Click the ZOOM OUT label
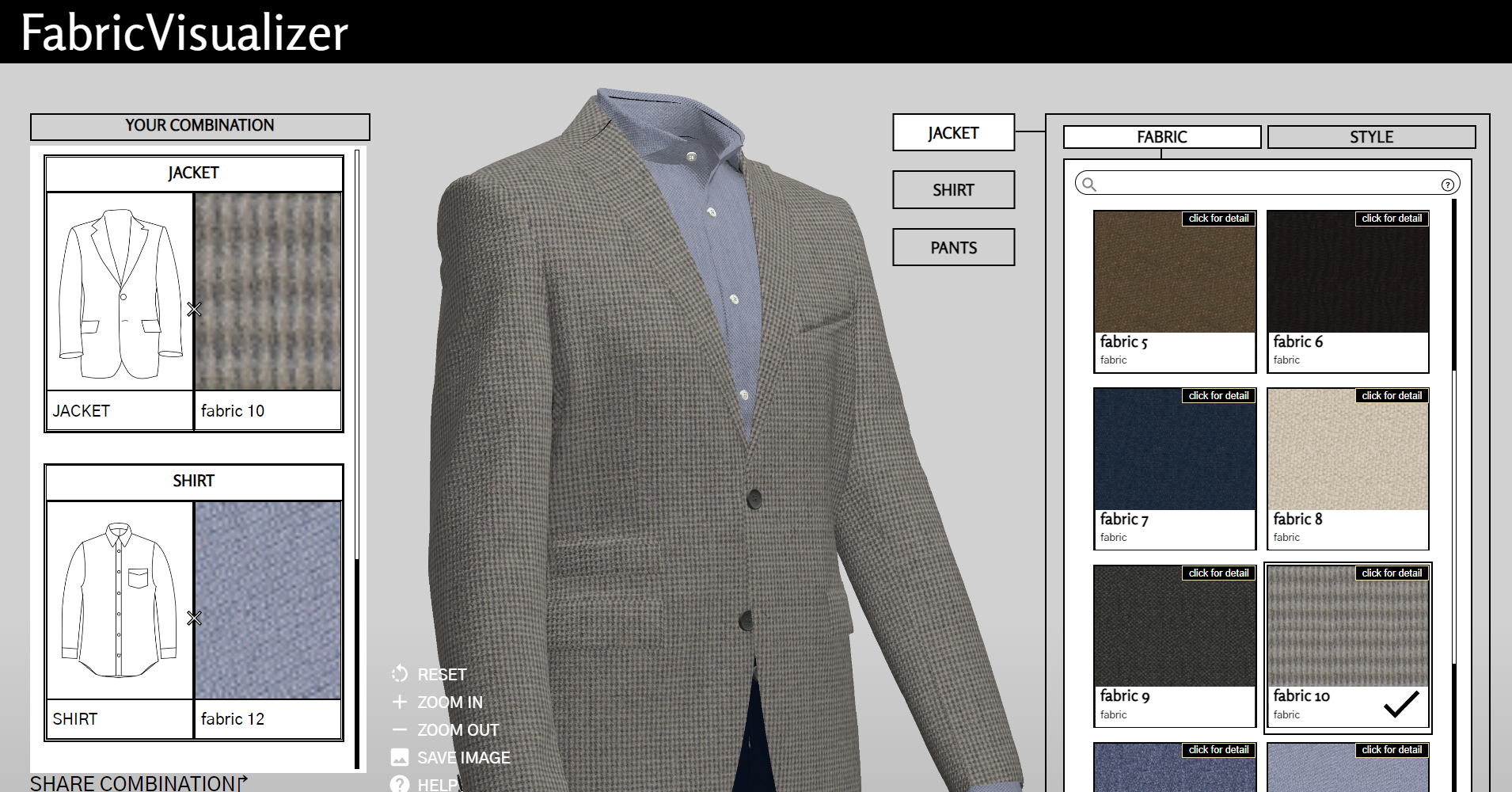Screen dimensions: 1512x792 pos(458,730)
